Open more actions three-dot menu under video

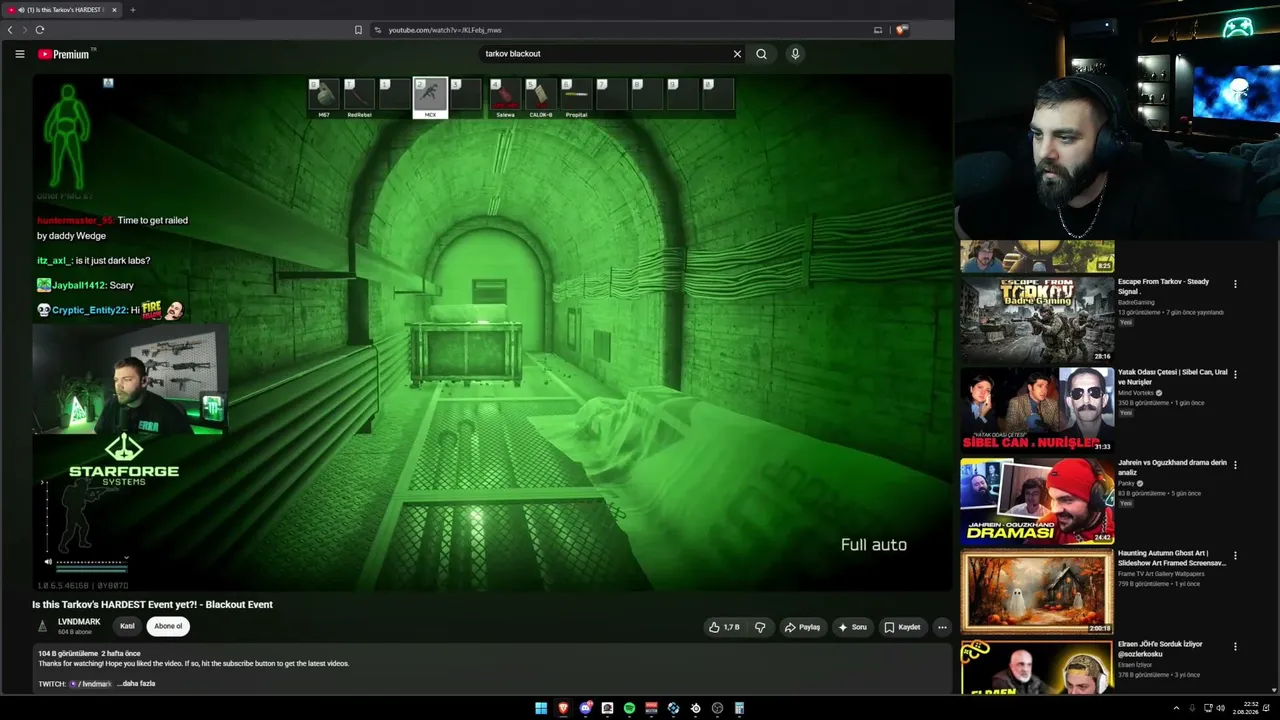coord(942,627)
